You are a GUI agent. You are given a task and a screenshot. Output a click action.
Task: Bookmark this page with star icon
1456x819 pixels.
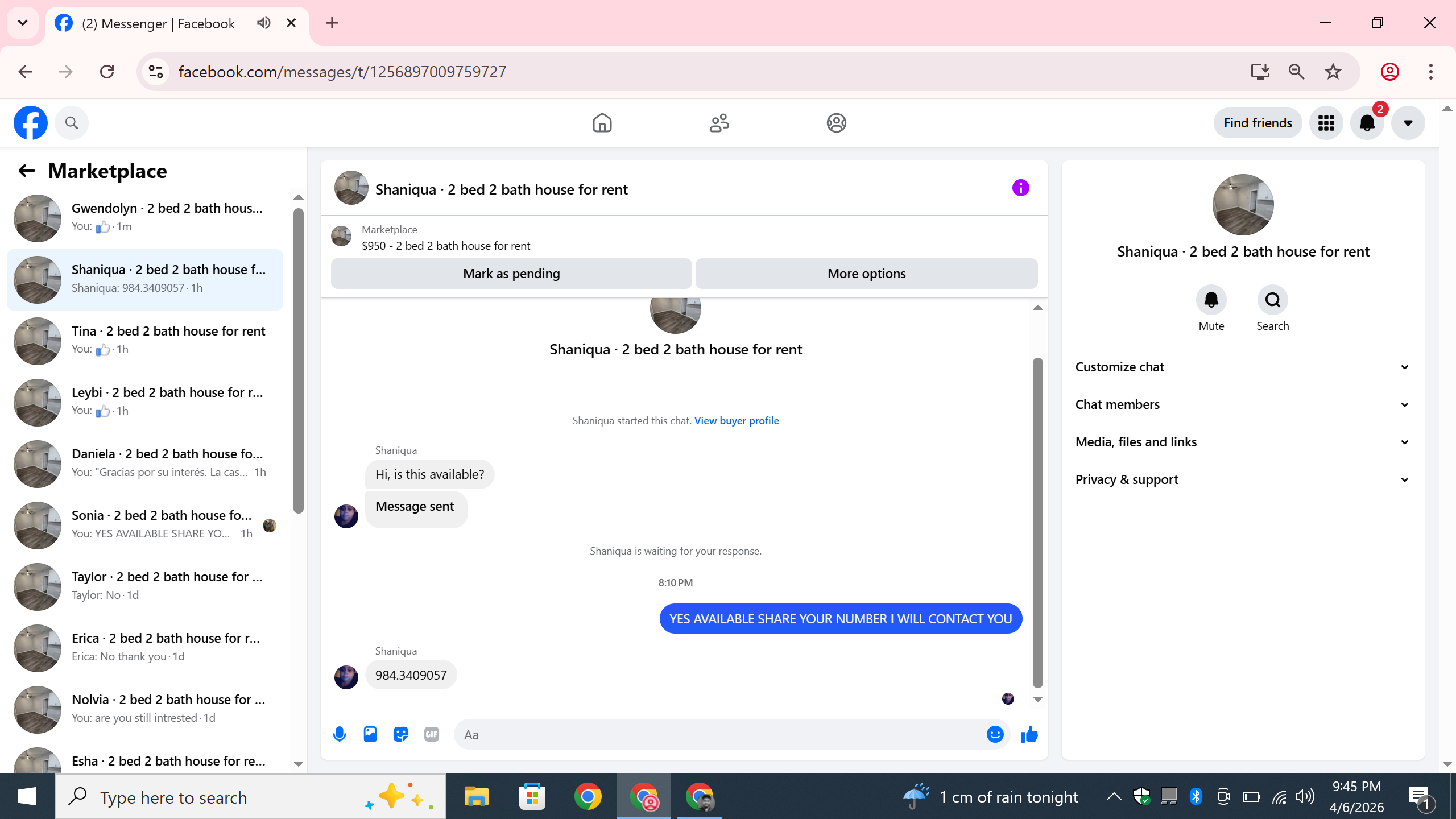point(1333,72)
